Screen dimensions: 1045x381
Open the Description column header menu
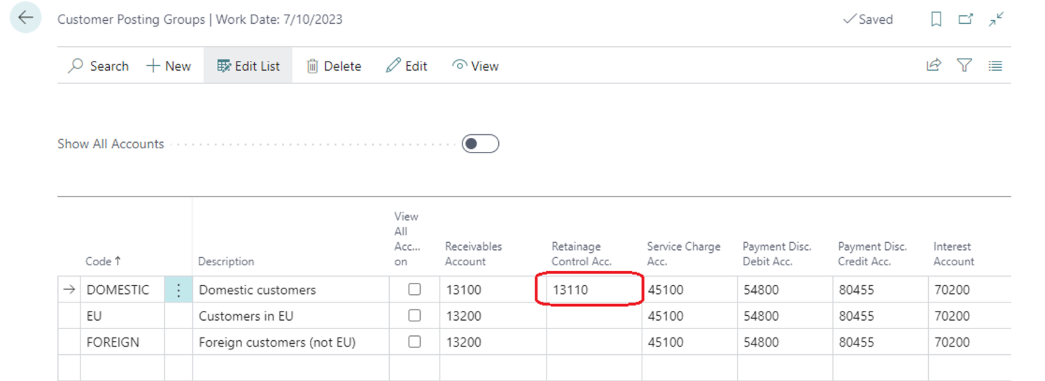point(227,262)
